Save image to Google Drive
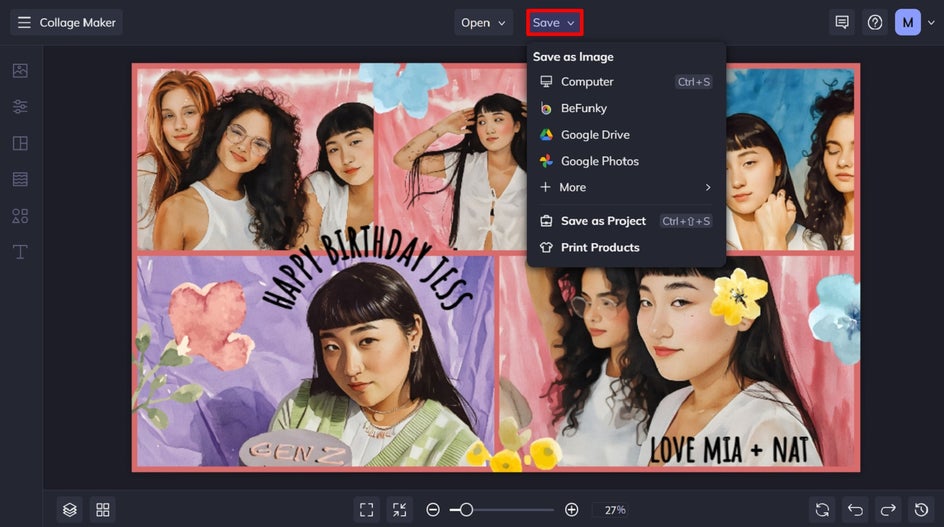The image size is (944, 527). pyautogui.click(x=626, y=134)
